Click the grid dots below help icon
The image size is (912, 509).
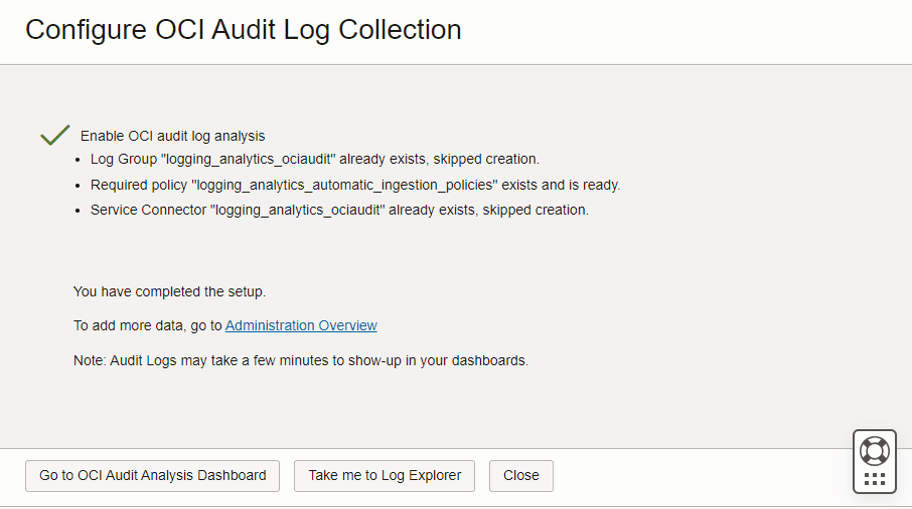(x=874, y=479)
